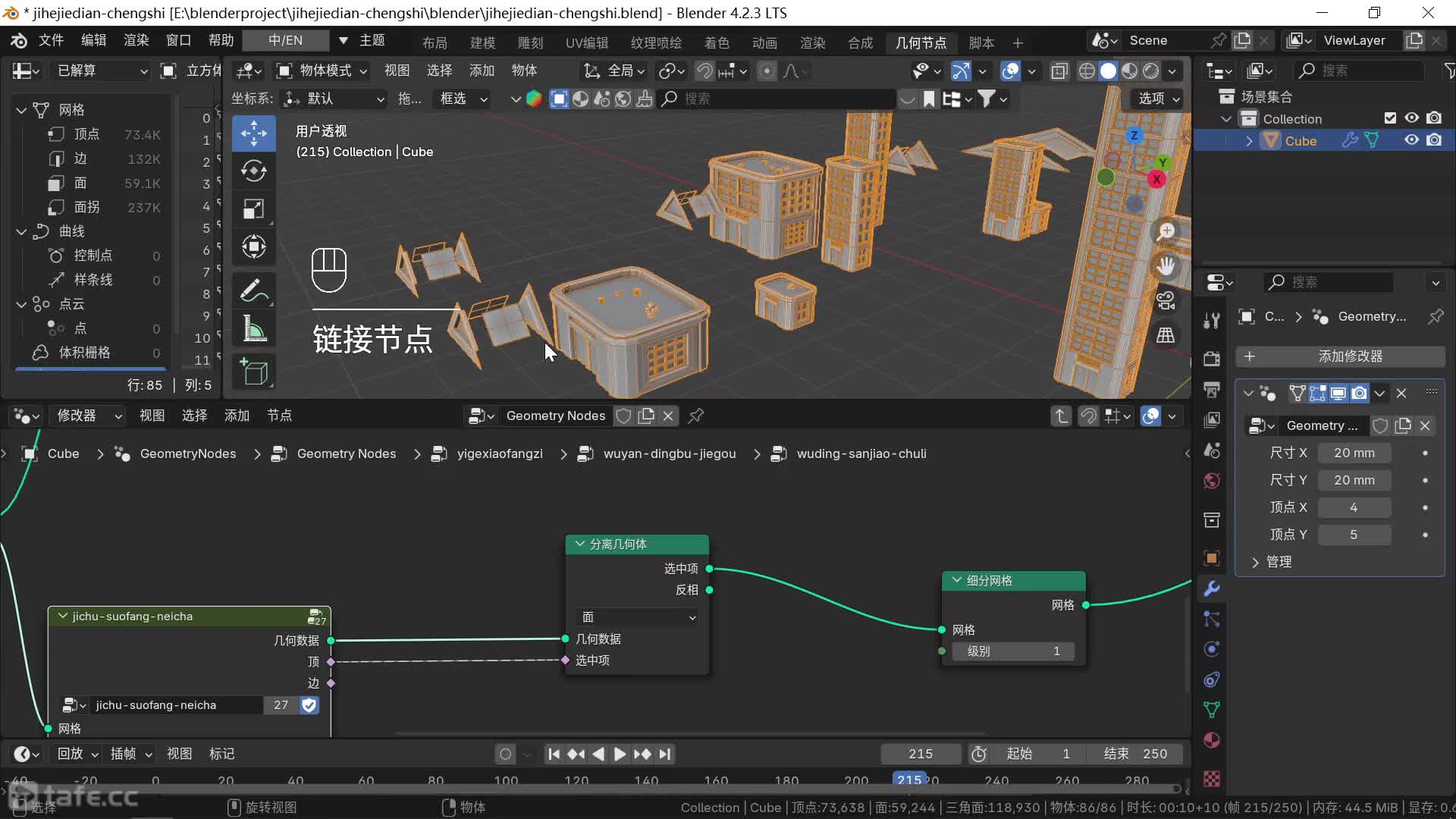Hide Cube object with eye icon
This screenshot has height=819, width=1456.
click(1411, 140)
